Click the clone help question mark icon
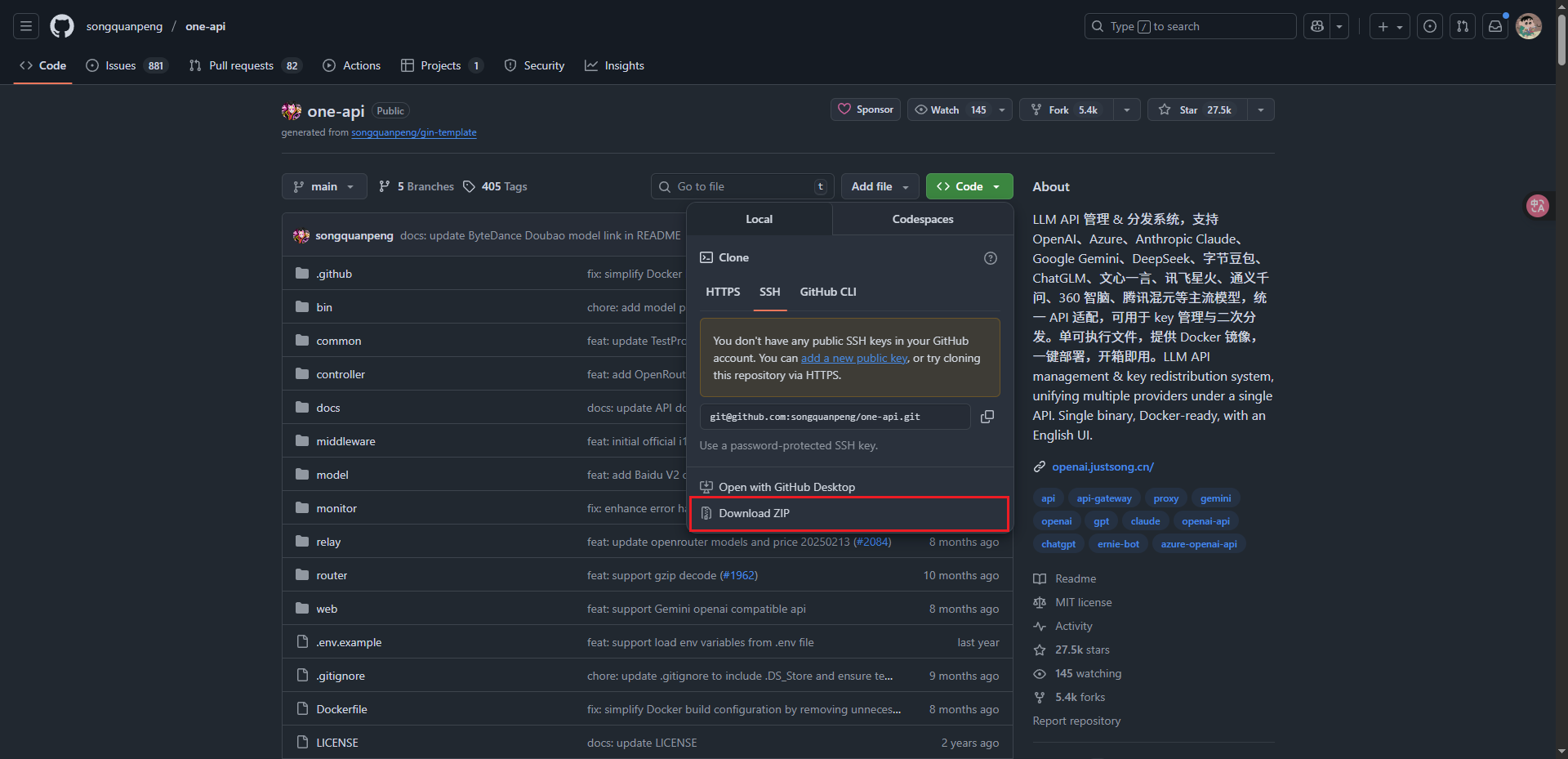The width and height of the screenshot is (1568, 759). click(990, 258)
